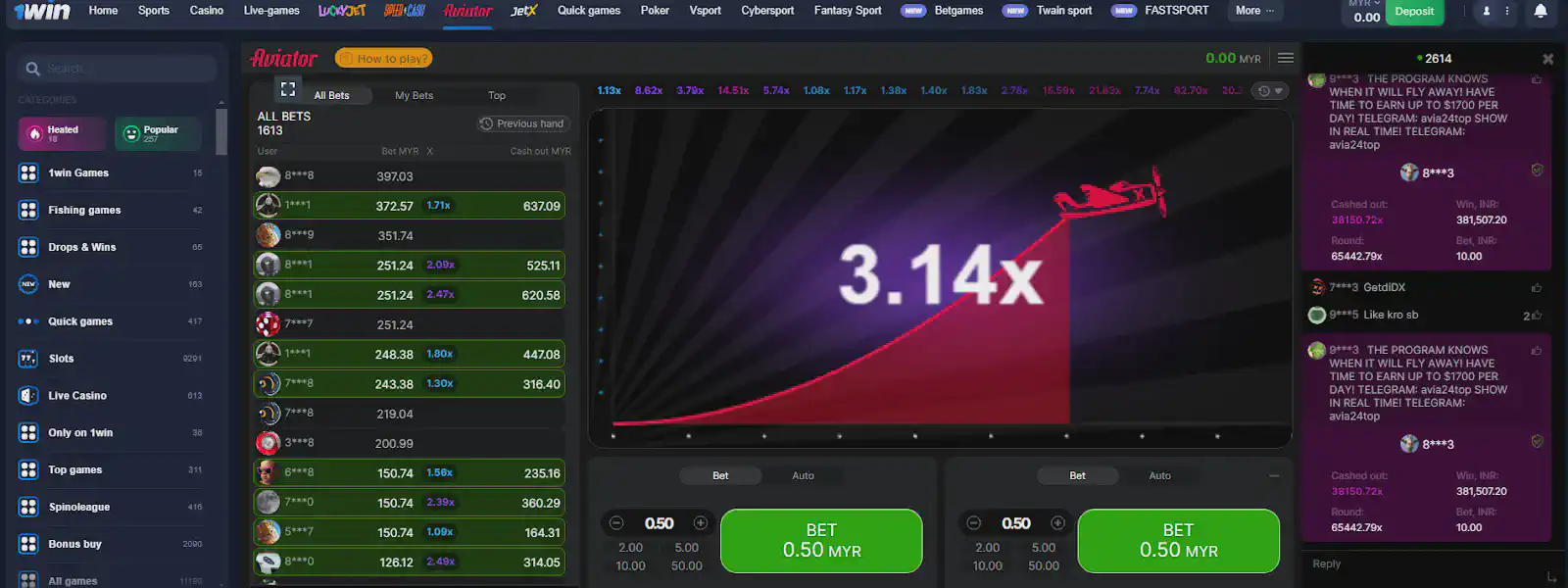Viewport: 1568px width, 588px height.
Task: Open the More menu in top navigation
Action: tap(1254, 11)
